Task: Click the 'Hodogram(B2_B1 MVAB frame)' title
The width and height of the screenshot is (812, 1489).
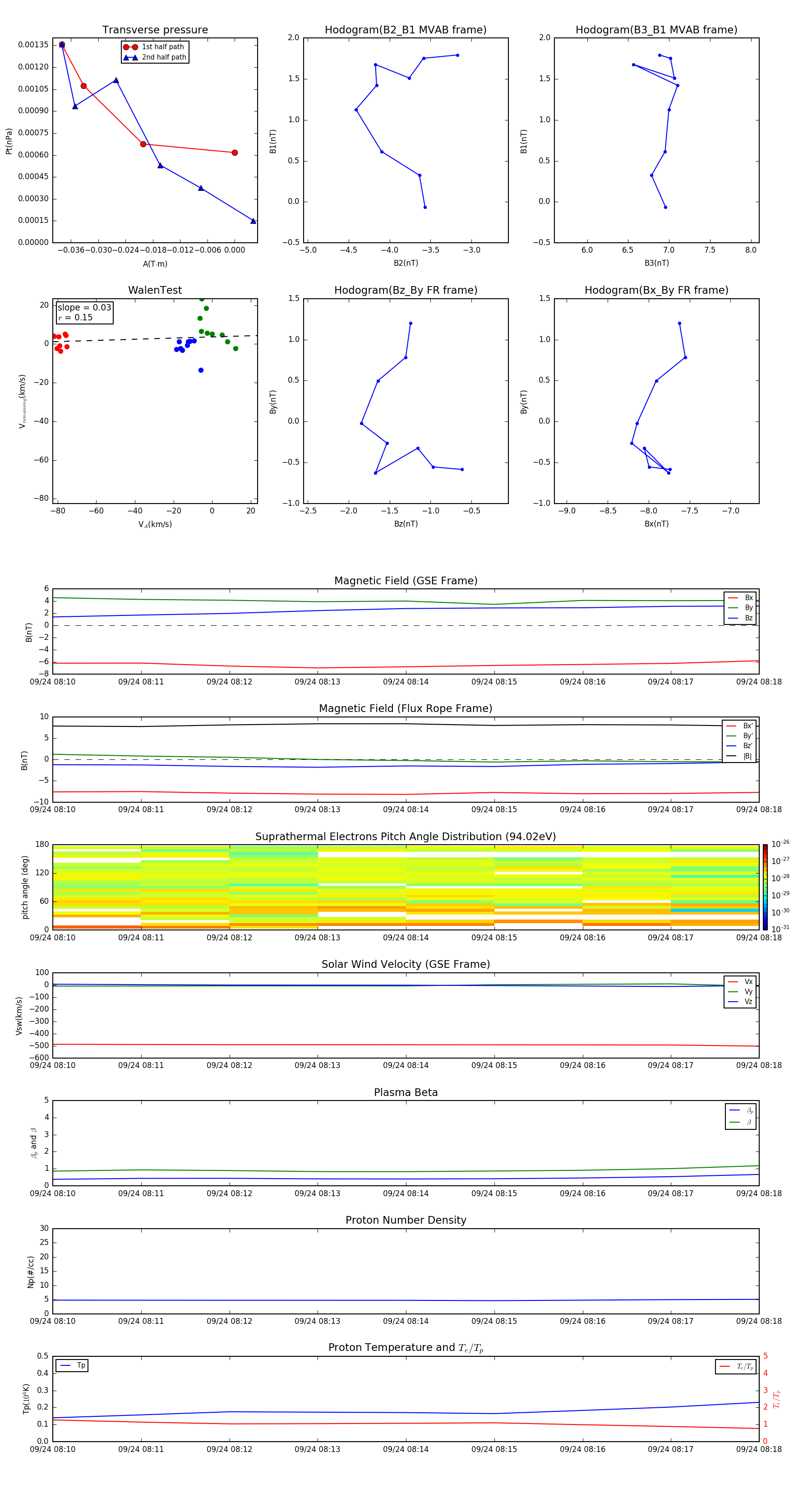Action: point(406,29)
